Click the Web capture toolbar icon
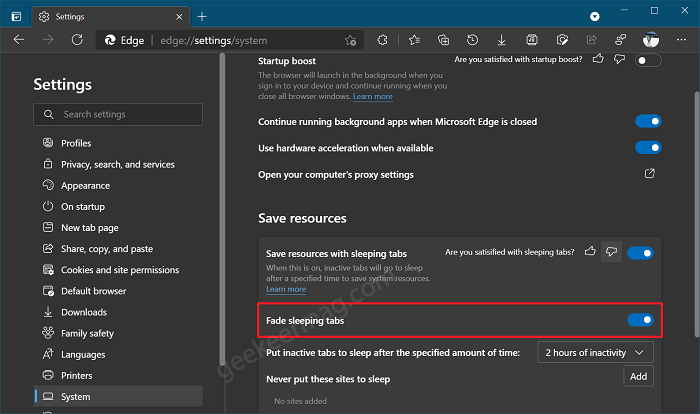 (562, 40)
